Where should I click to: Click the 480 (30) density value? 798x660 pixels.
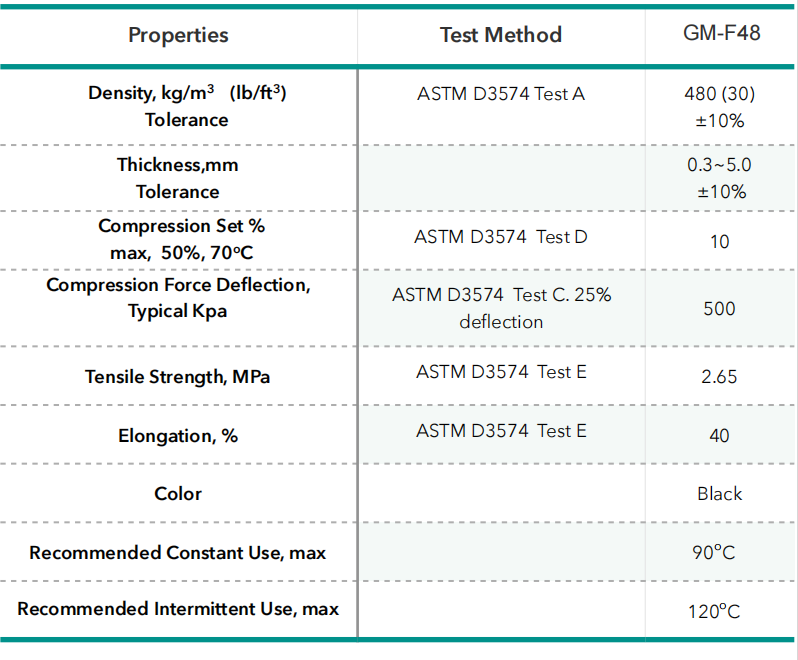tap(719, 94)
